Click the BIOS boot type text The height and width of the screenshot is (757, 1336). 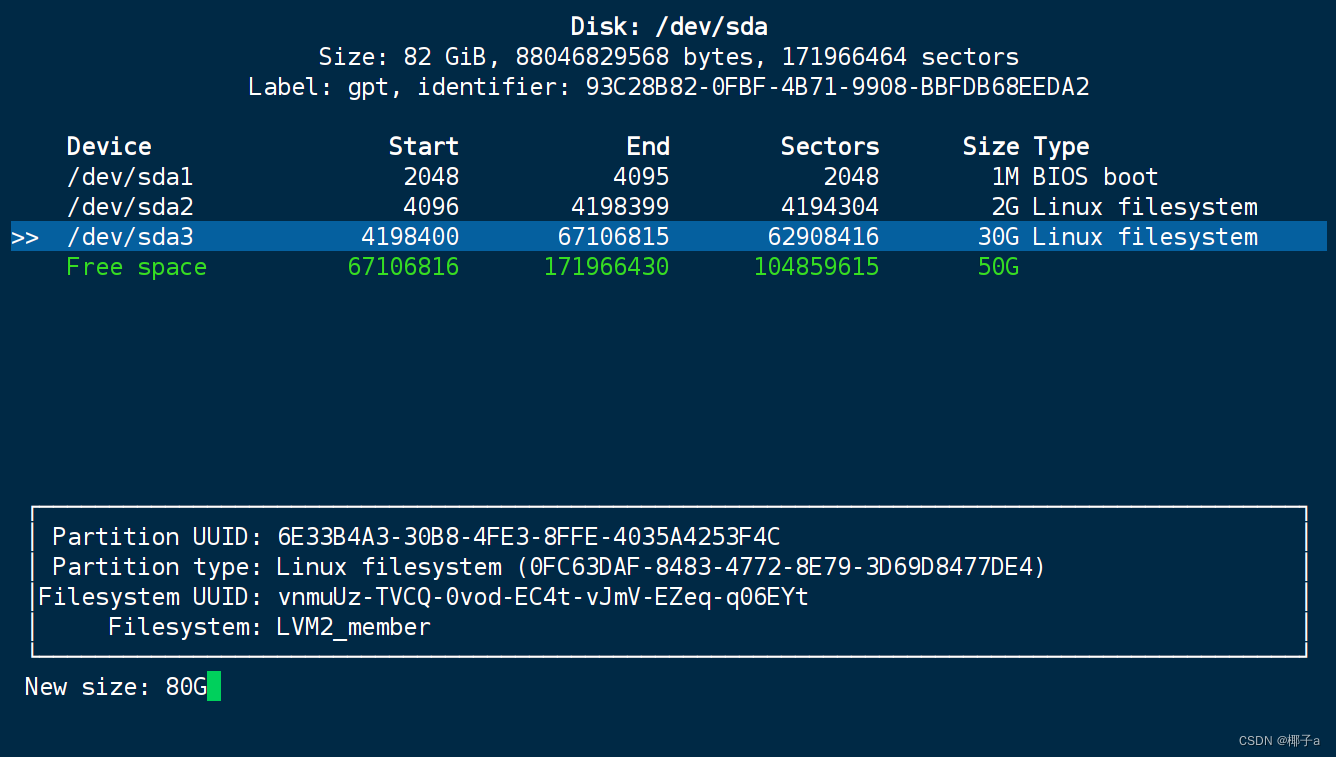tap(1095, 177)
